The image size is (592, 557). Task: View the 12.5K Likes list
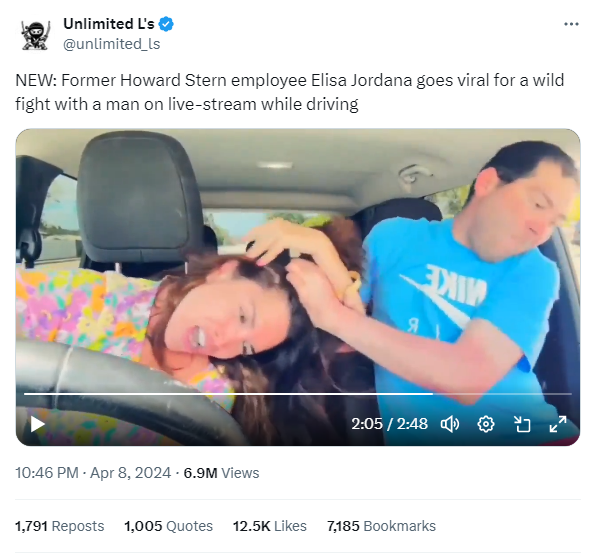tap(270, 526)
